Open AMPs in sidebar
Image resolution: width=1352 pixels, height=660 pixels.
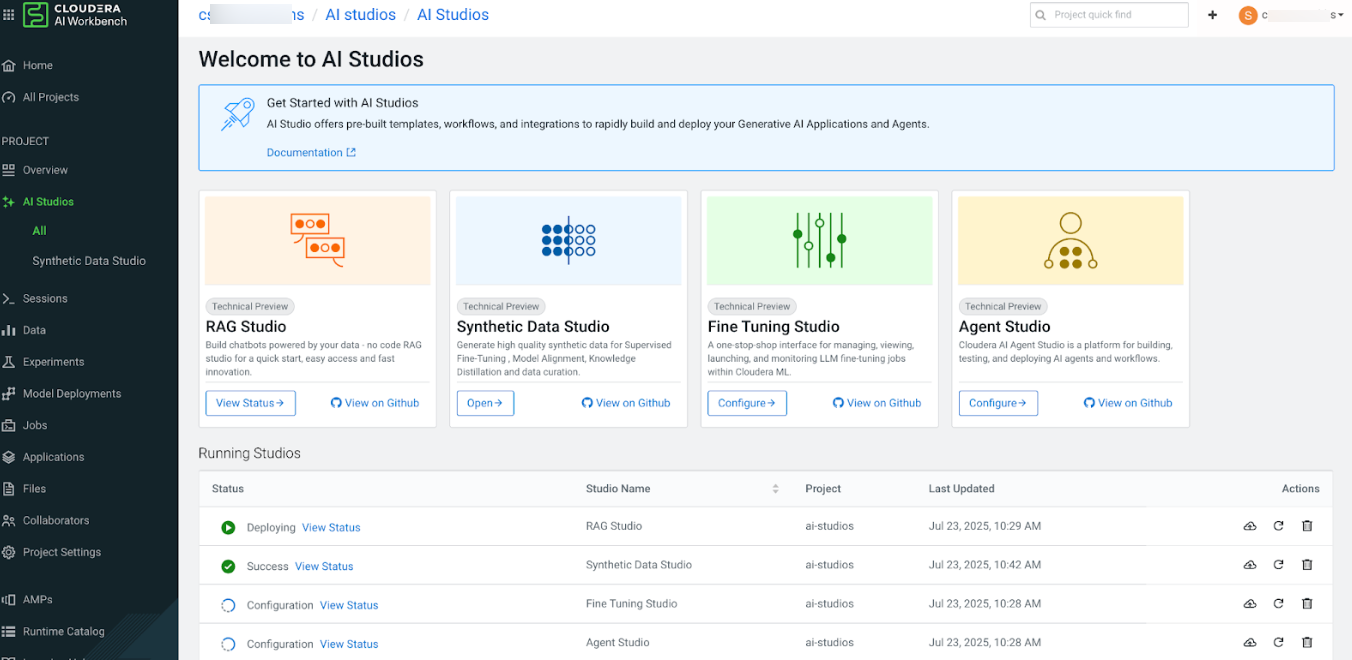tap(37, 600)
